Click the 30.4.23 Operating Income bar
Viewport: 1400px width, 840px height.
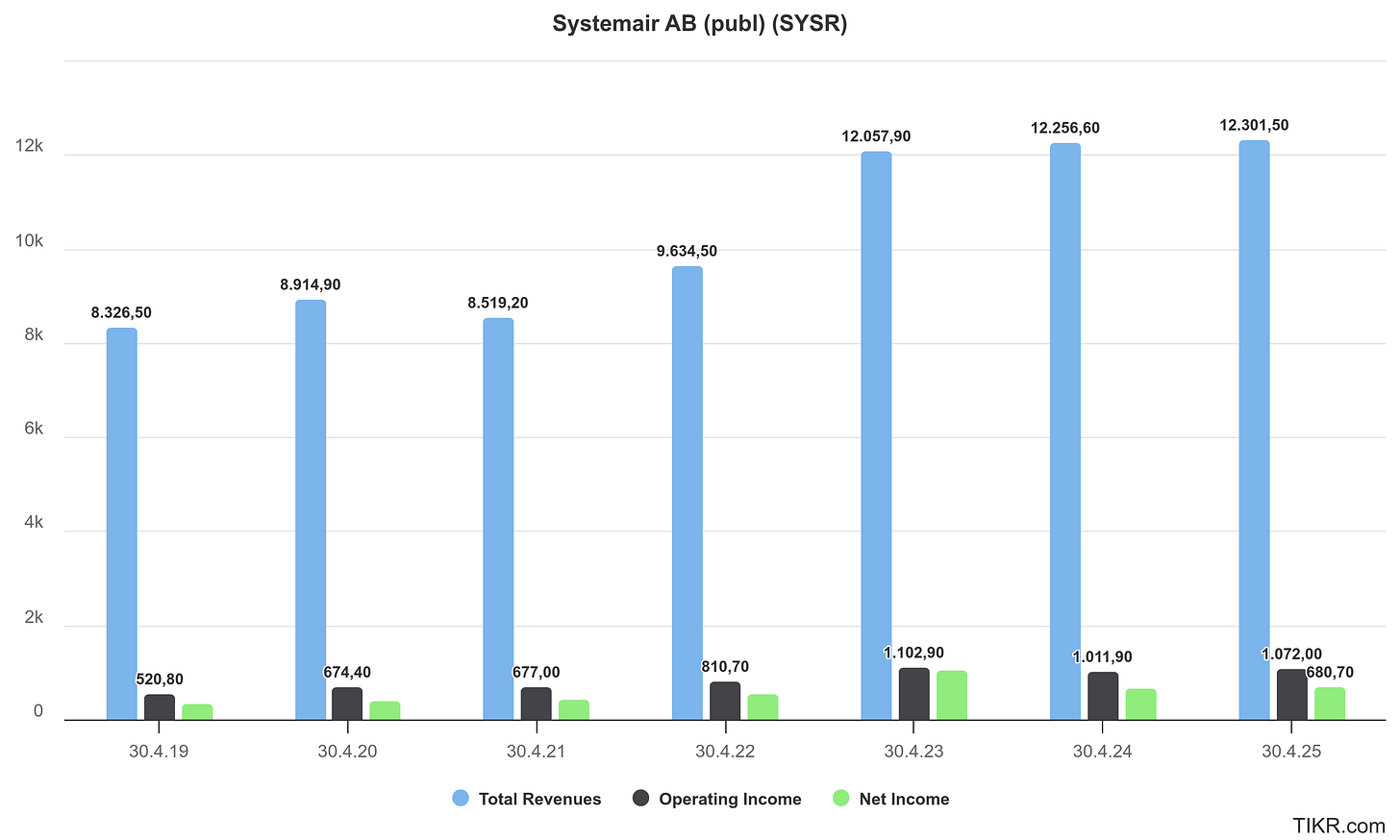(x=914, y=694)
